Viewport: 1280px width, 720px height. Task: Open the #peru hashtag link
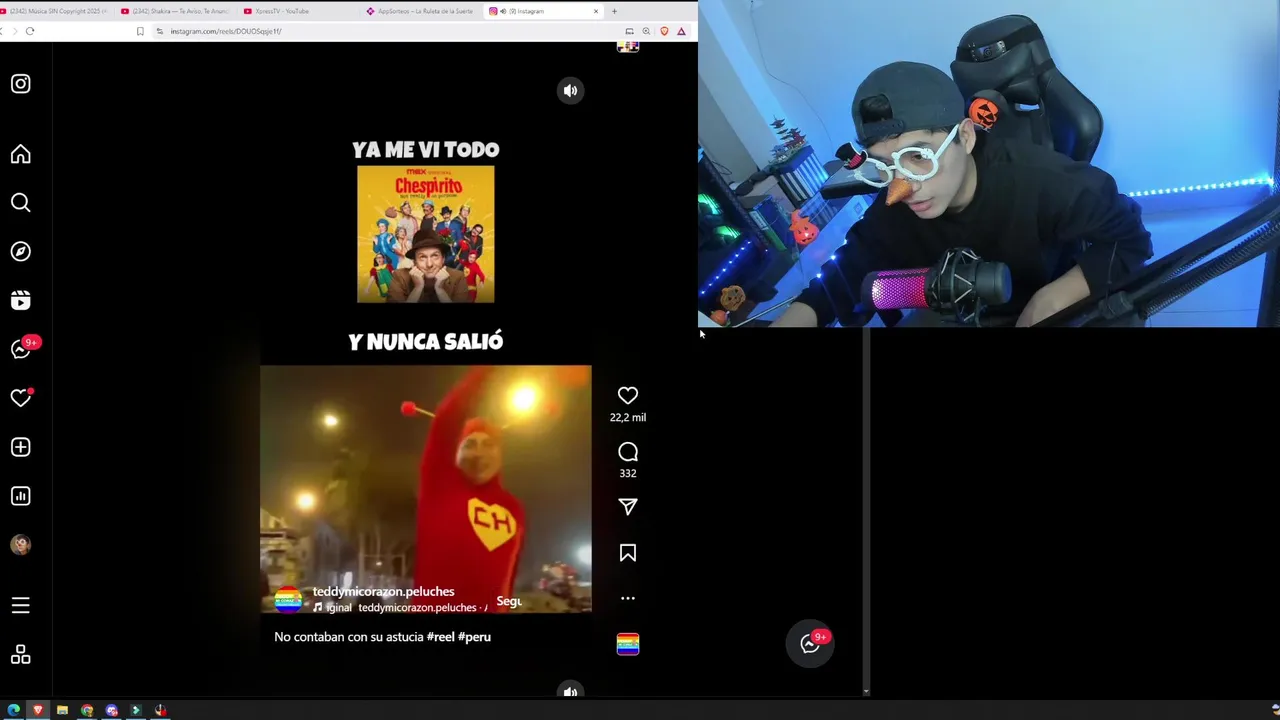pos(475,637)
